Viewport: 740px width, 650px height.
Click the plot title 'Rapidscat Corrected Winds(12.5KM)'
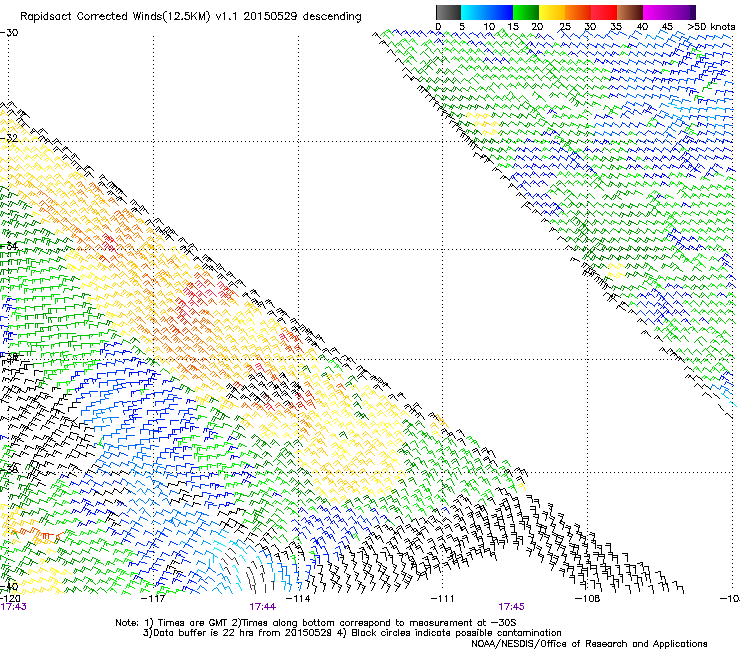pyautogui.click(x=115, y=17)
